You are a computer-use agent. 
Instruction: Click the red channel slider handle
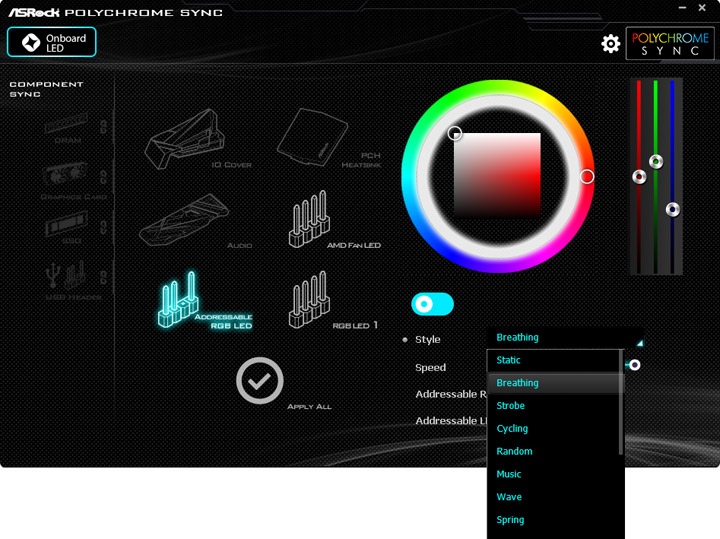(x=639, y=176)
